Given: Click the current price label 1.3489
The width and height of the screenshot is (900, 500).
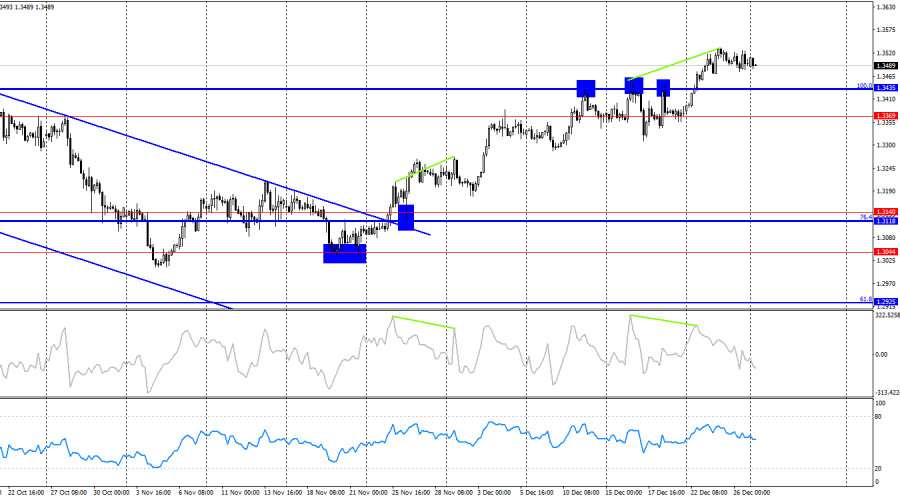Looking at the screenshot, I should (886, 66).
